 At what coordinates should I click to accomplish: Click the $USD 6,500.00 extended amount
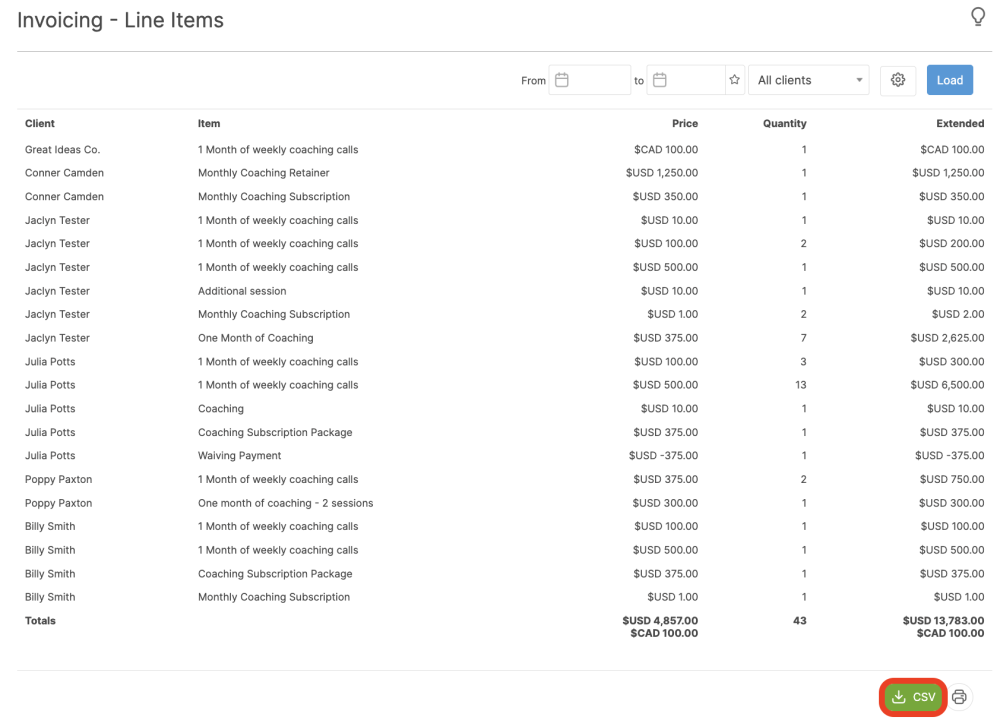pos(947,385)
